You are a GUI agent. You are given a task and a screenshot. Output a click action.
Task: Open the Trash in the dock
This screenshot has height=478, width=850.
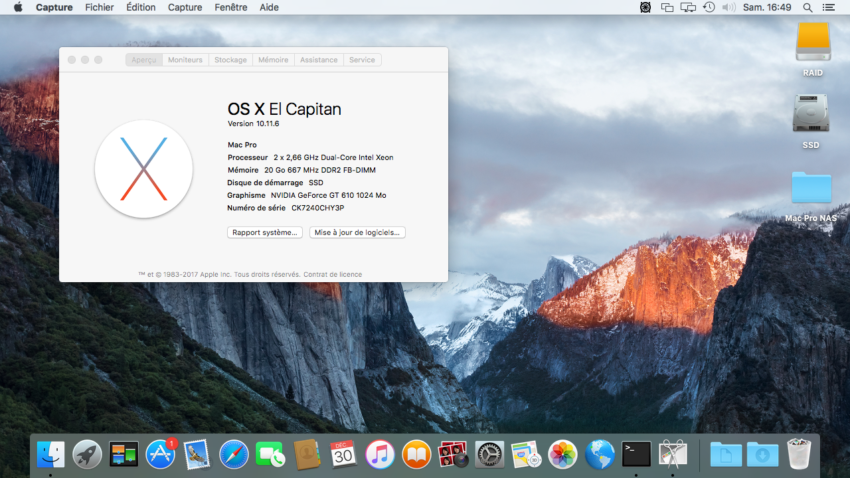coord(799,454)
